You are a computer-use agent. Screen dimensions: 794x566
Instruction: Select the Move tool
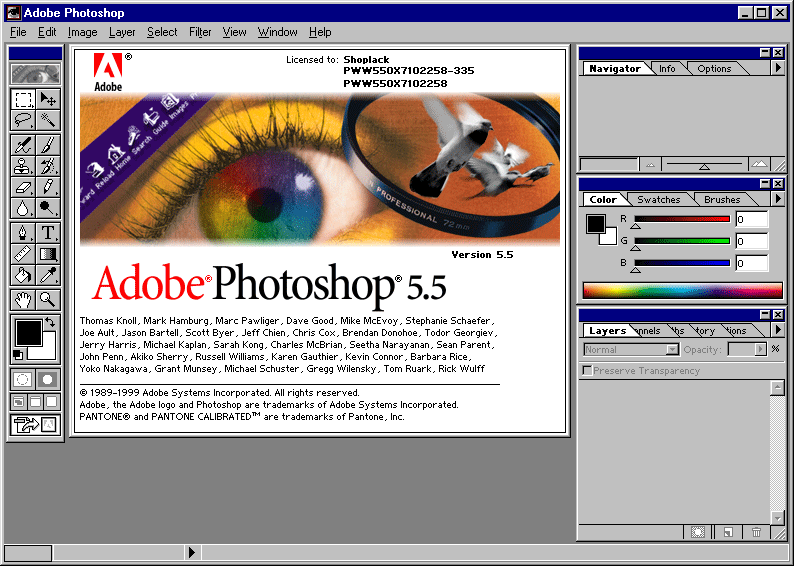[x=48, y=99]
